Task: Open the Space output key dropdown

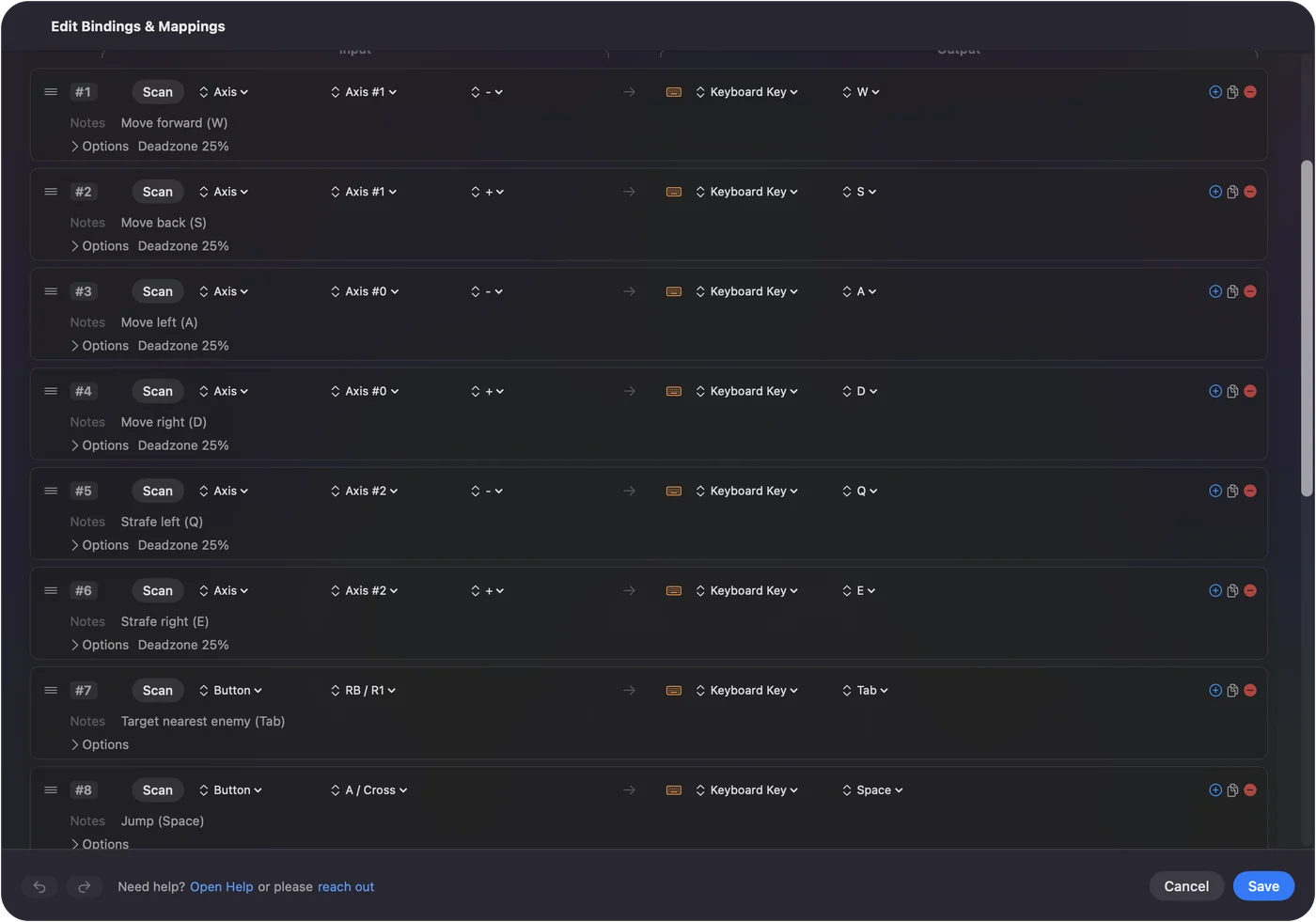Action: (872, 789)
